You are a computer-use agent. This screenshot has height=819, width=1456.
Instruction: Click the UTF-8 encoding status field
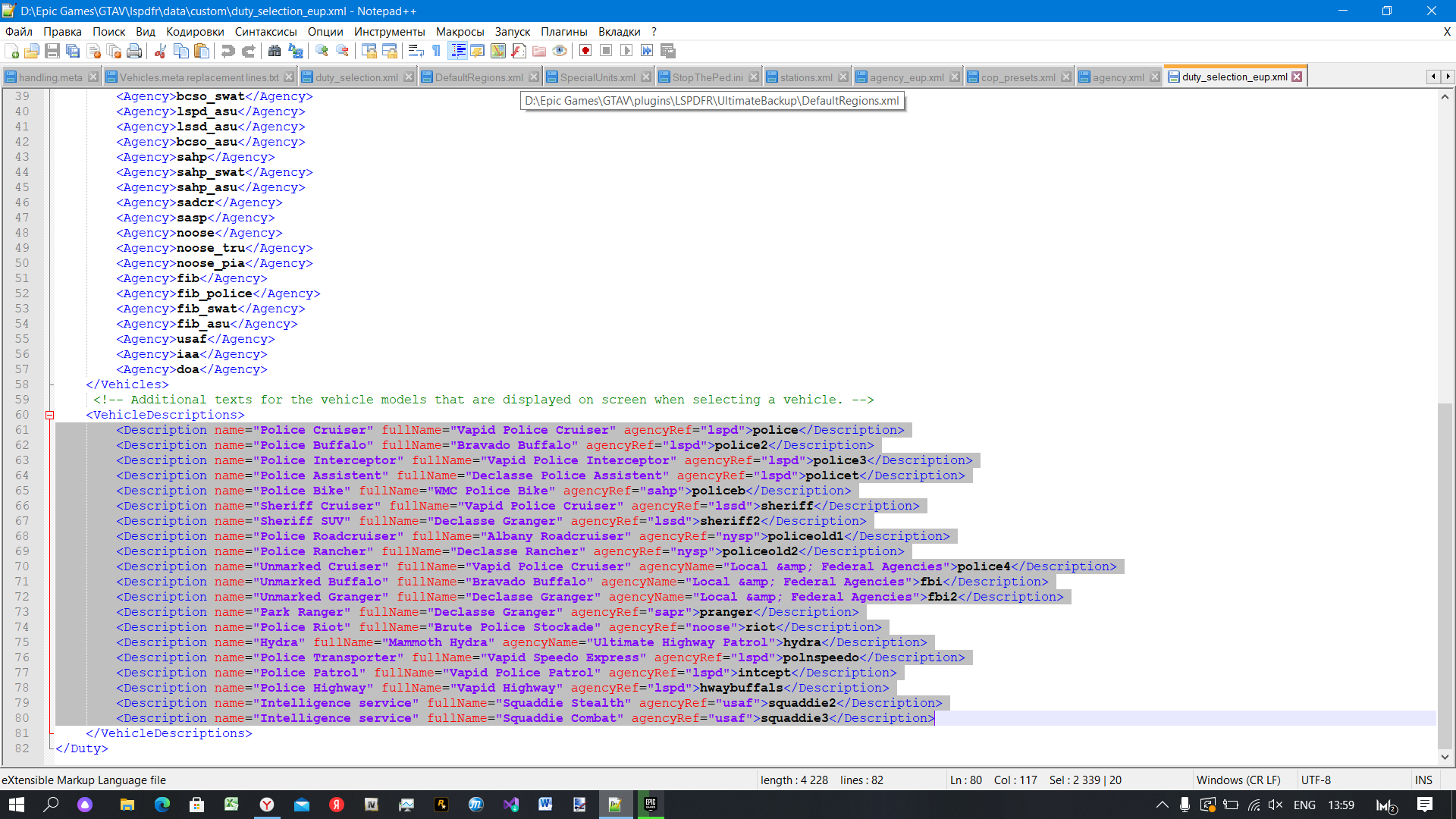pyautogui.click(x=1316, y=780)
